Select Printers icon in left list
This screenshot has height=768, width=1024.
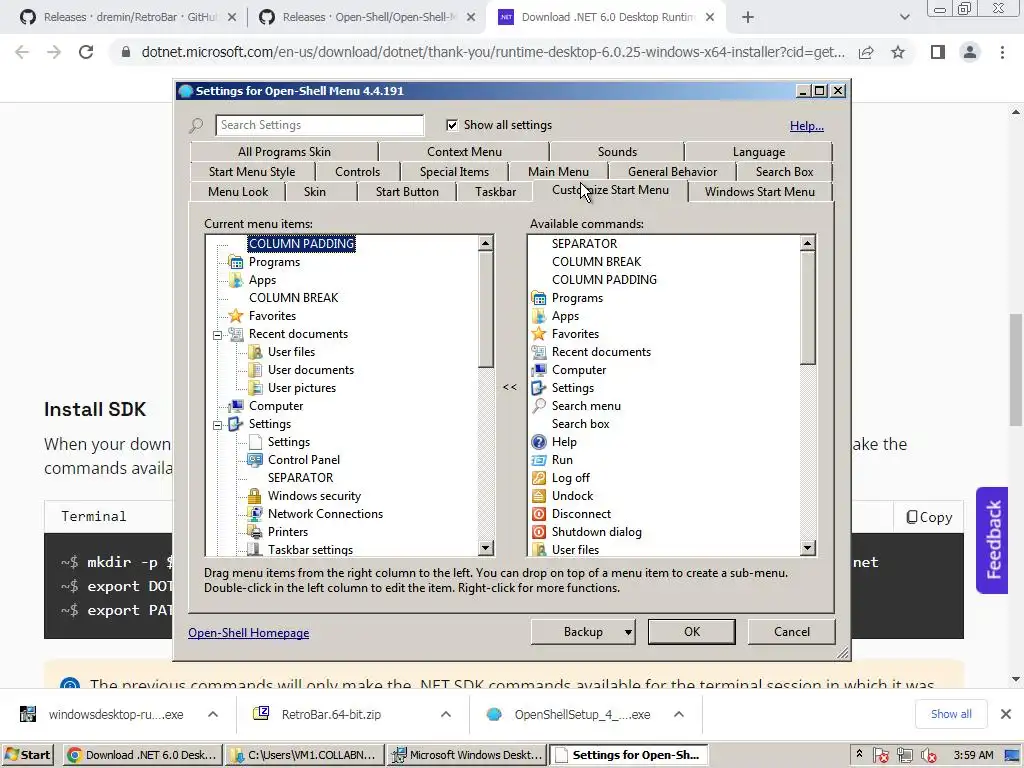255,532
